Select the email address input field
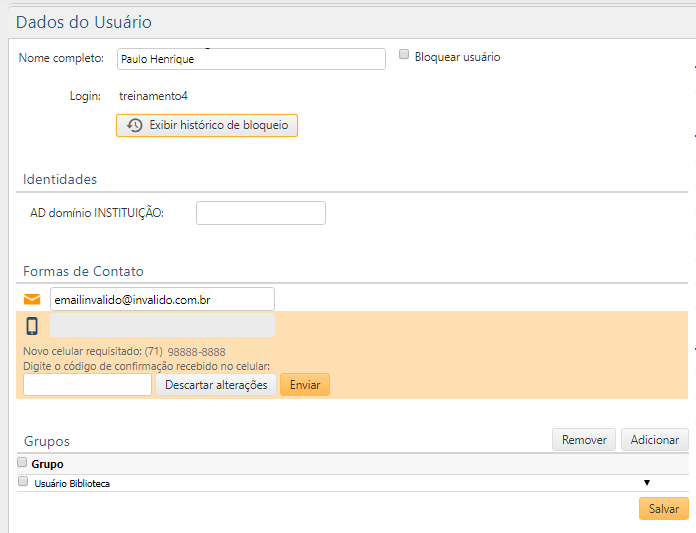 pos(162,299)
